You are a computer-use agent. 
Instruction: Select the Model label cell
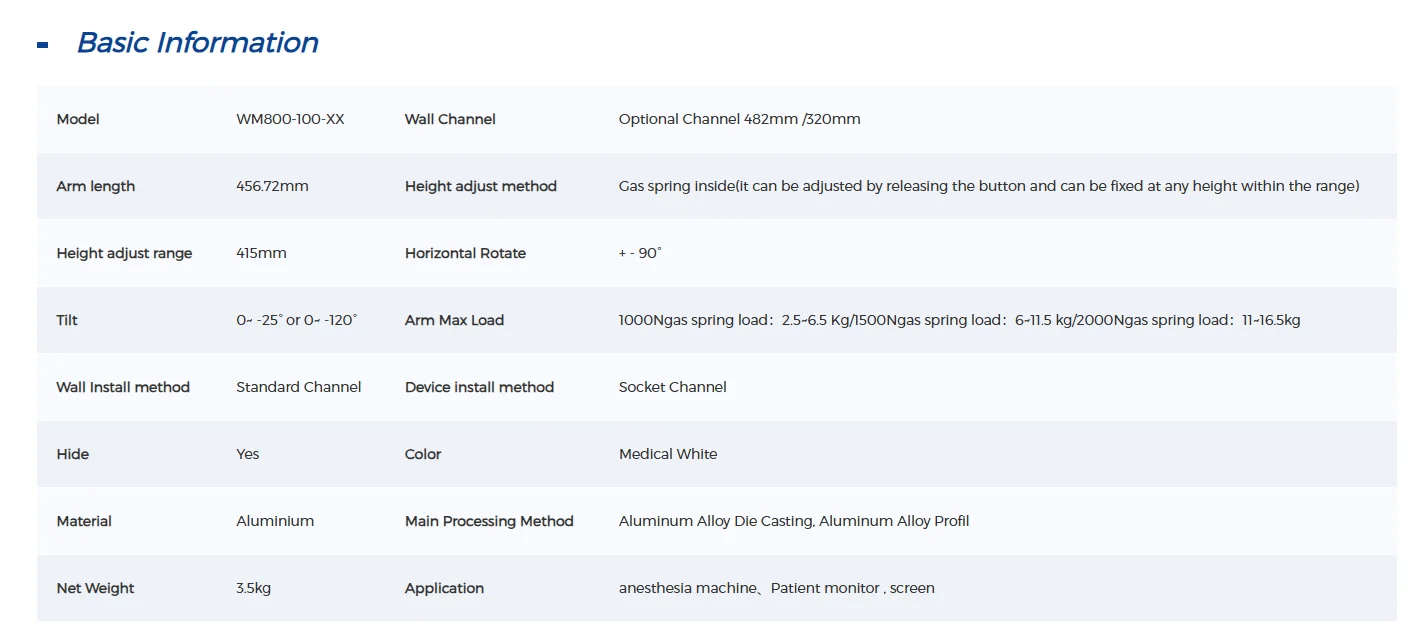click(78, 119)
